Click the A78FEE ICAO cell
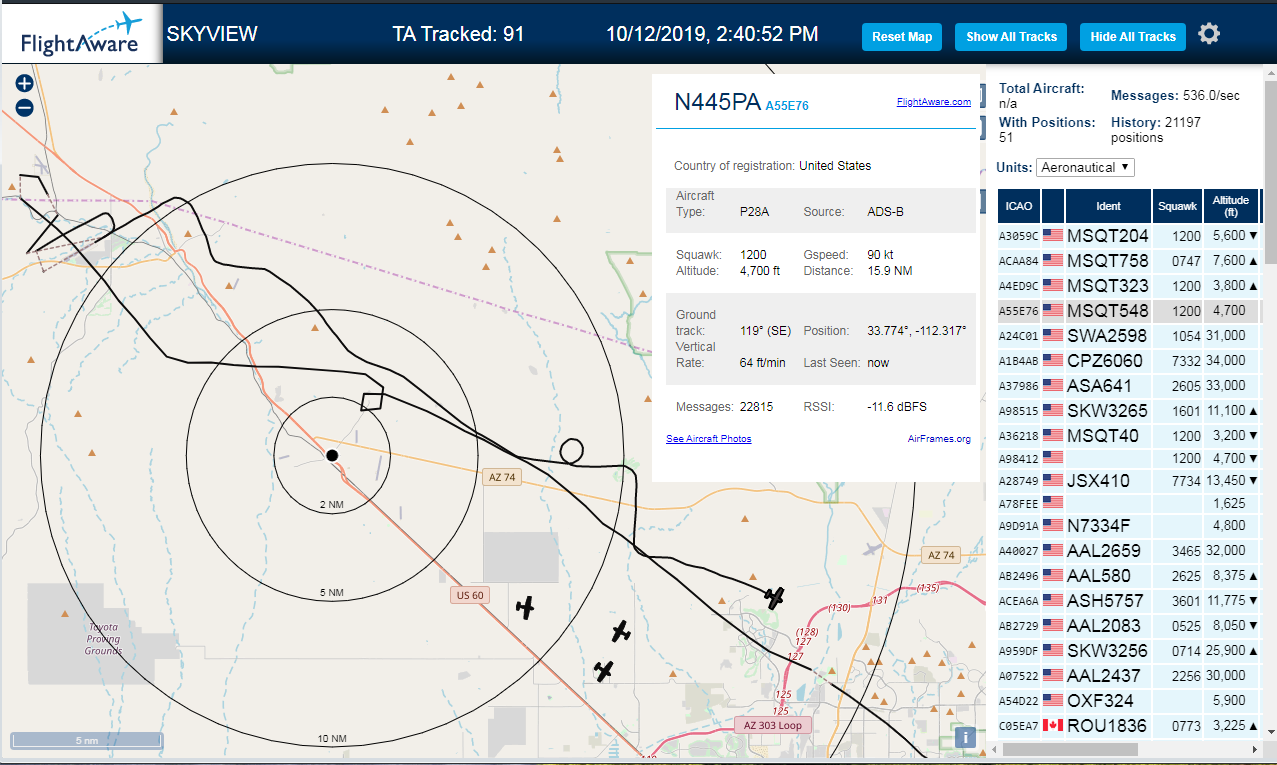The width and height of the screenshot is (1277, 765). (1019, 504)
